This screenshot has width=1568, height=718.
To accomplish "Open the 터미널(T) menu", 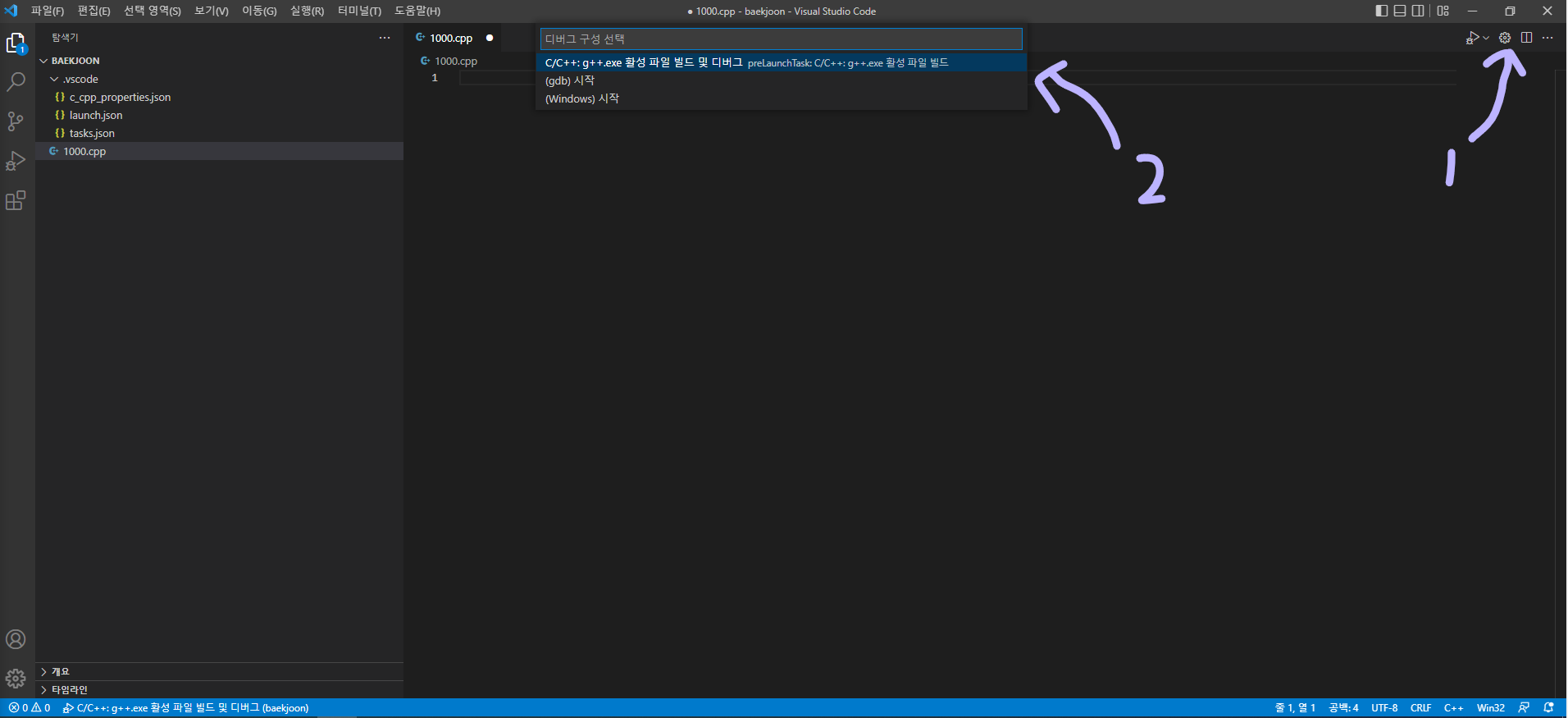I will (359, 11).
